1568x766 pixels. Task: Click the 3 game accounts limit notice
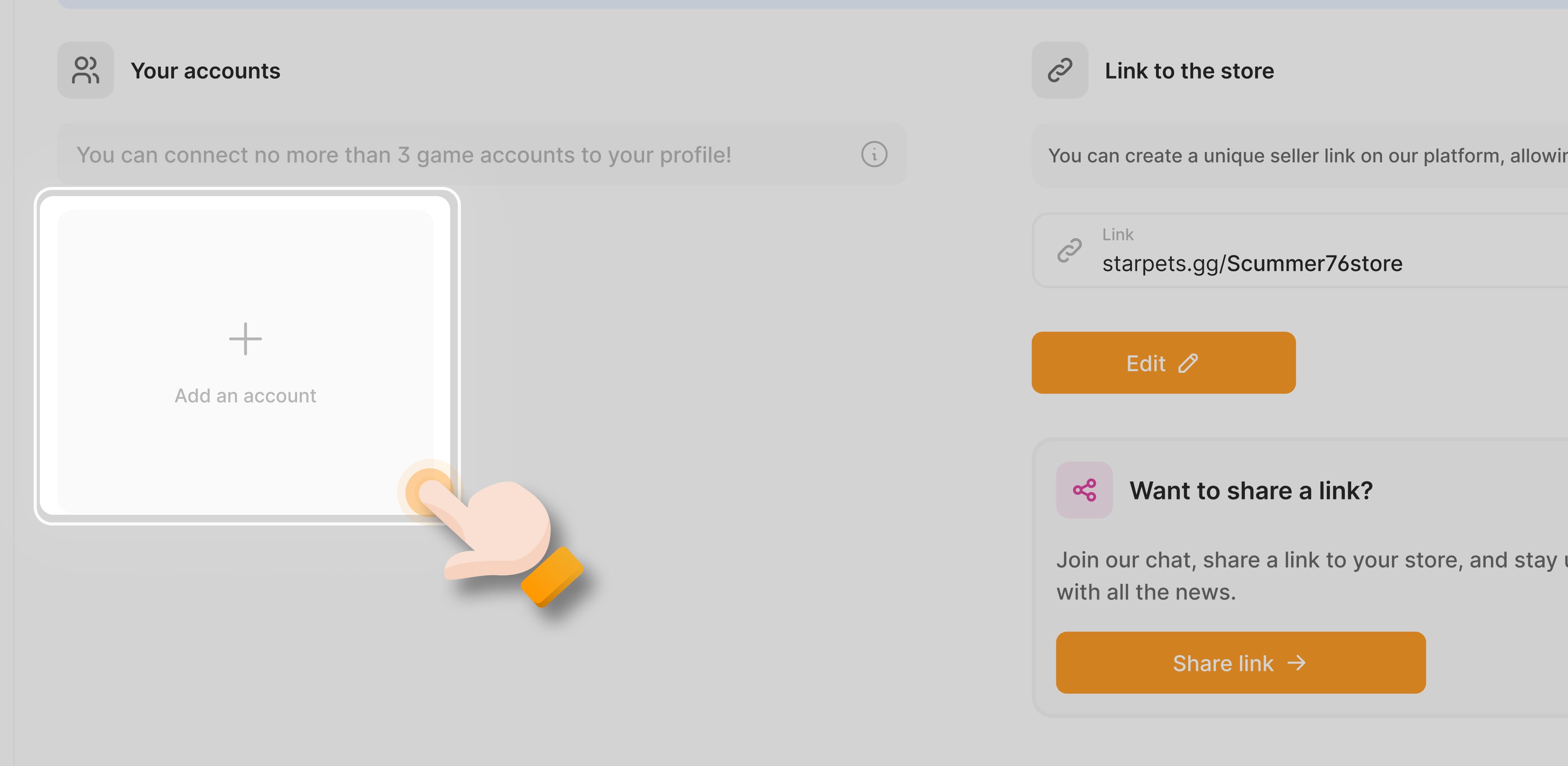point(403,155)
